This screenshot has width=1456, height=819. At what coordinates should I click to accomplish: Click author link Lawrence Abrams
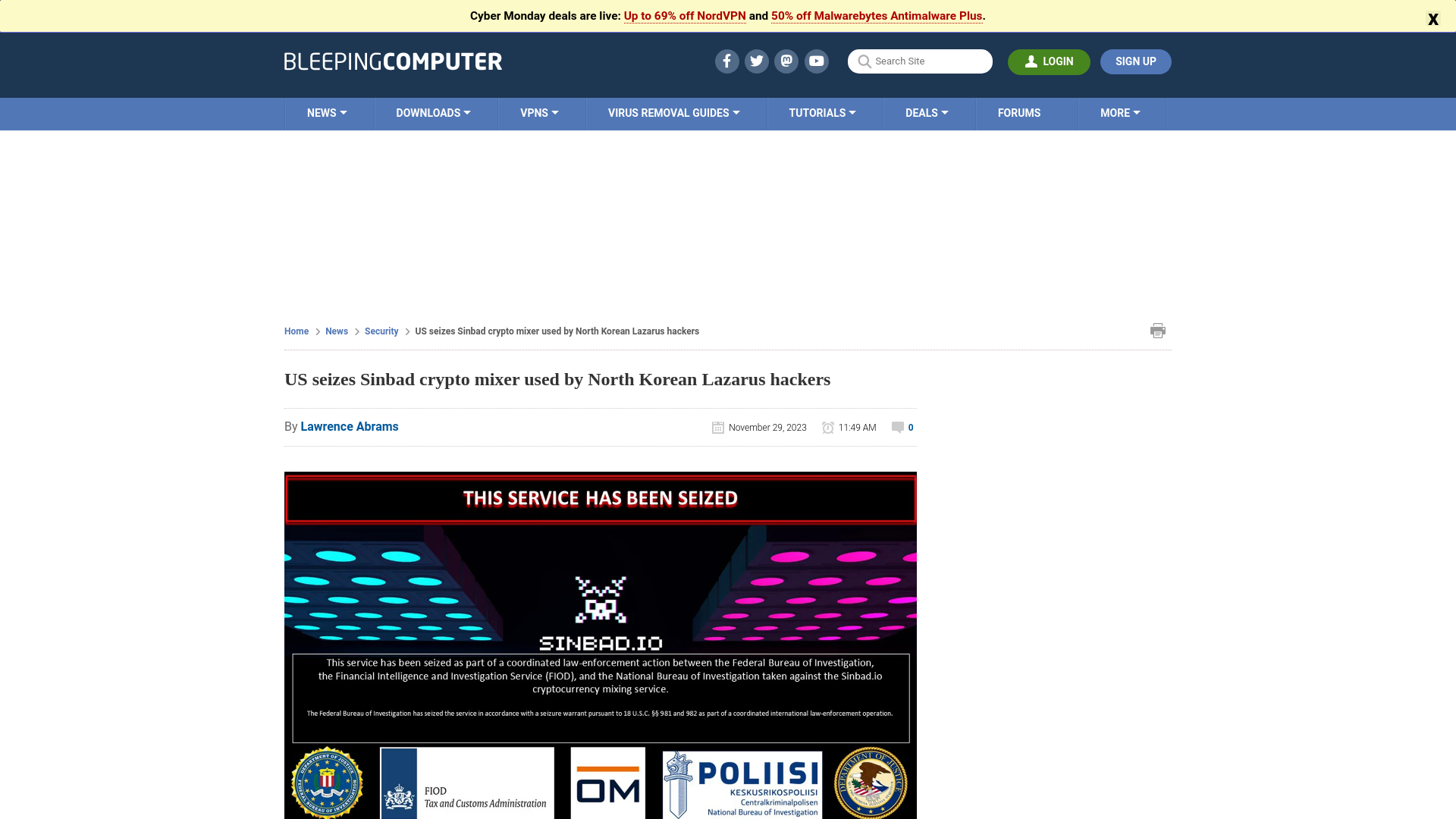pyautogui.click(x=349, y=426)
